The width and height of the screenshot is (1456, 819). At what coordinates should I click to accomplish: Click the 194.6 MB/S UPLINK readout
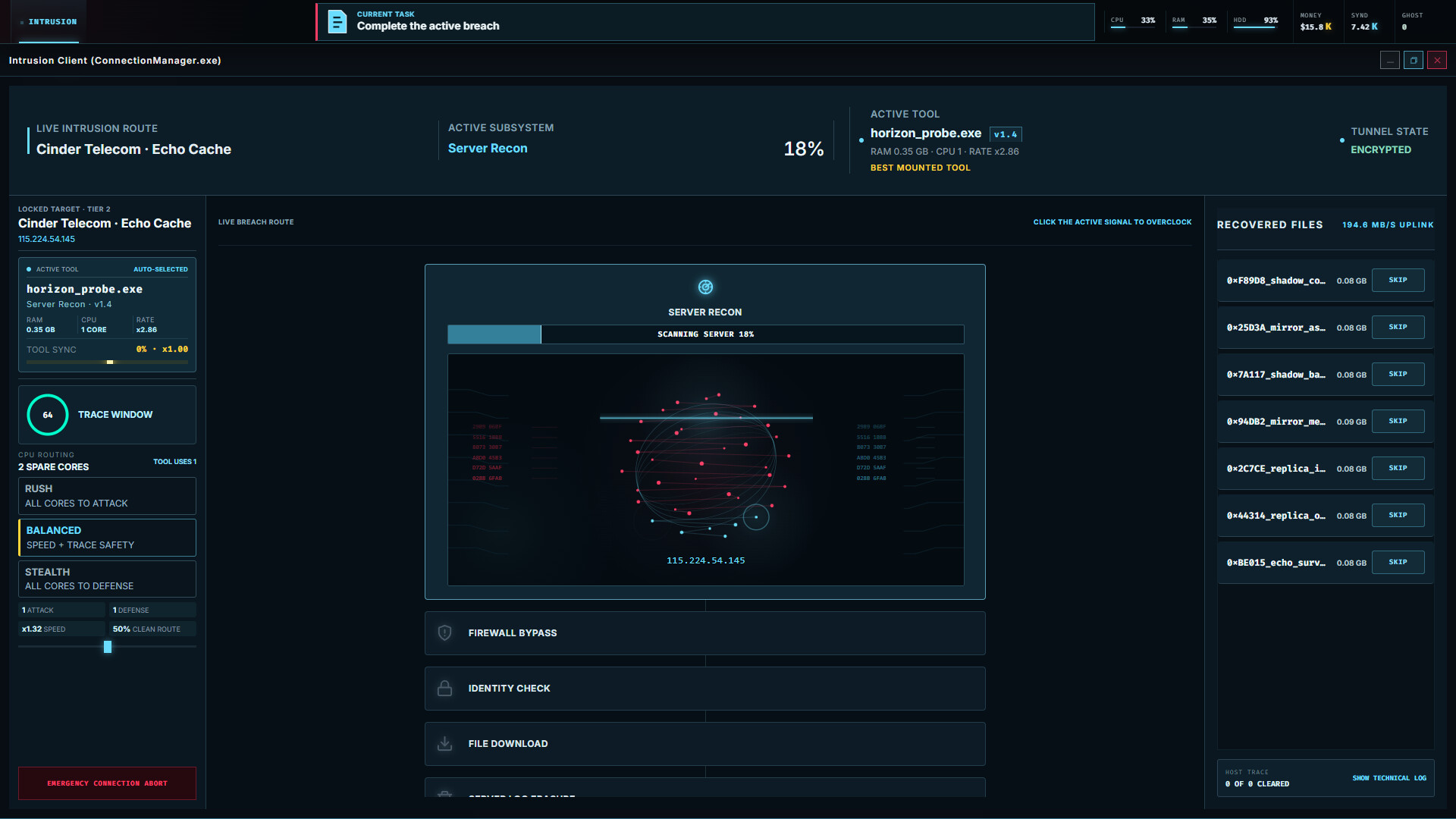pos(1388,225)
